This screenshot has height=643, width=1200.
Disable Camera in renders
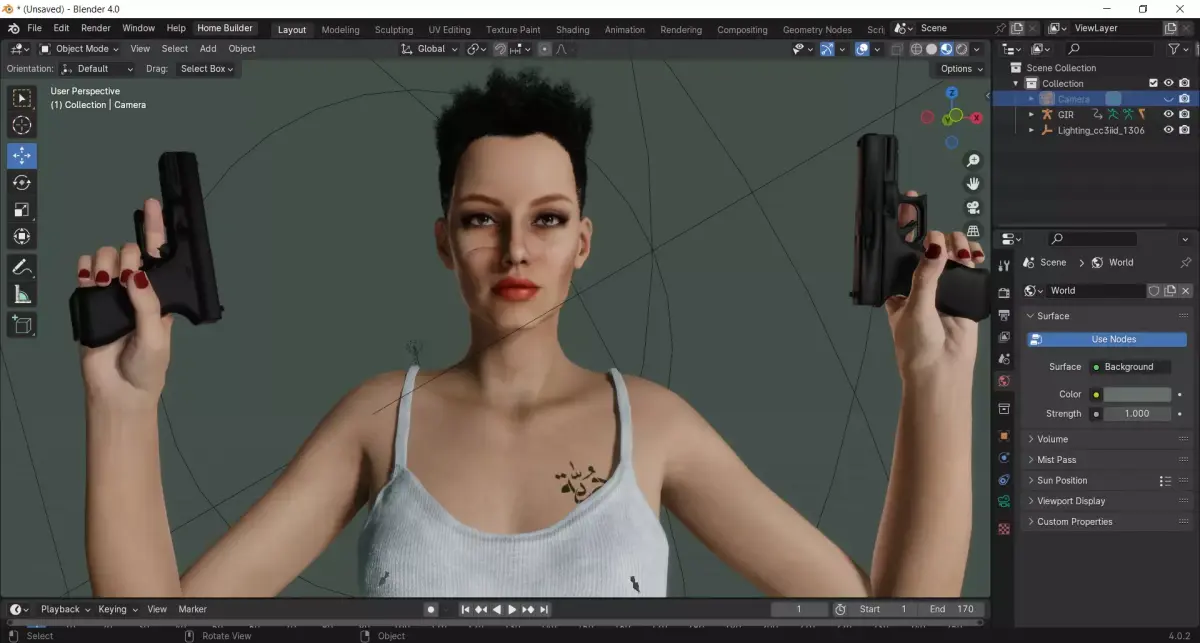coord(1184,99)
